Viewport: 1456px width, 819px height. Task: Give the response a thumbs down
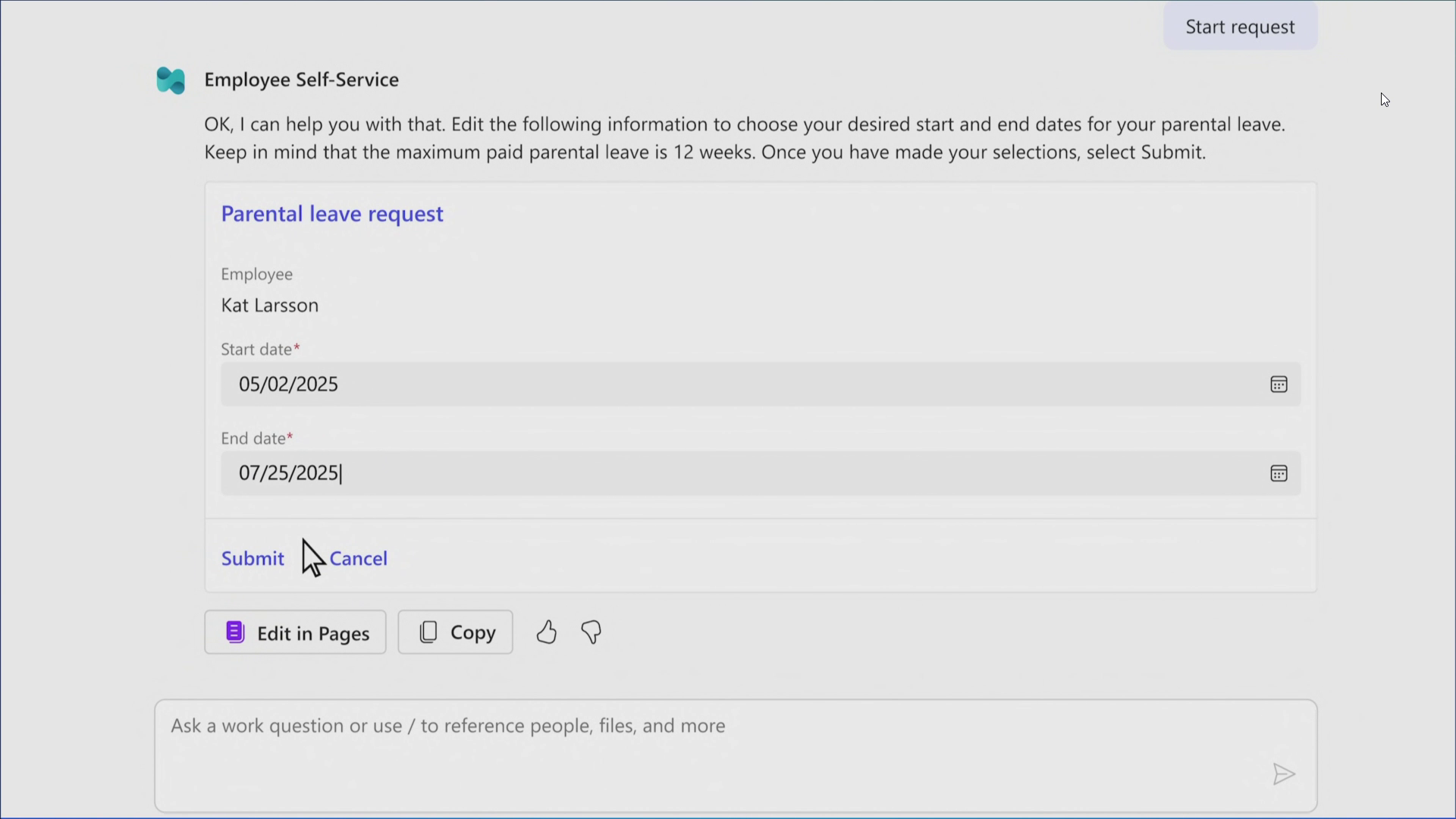591,632
